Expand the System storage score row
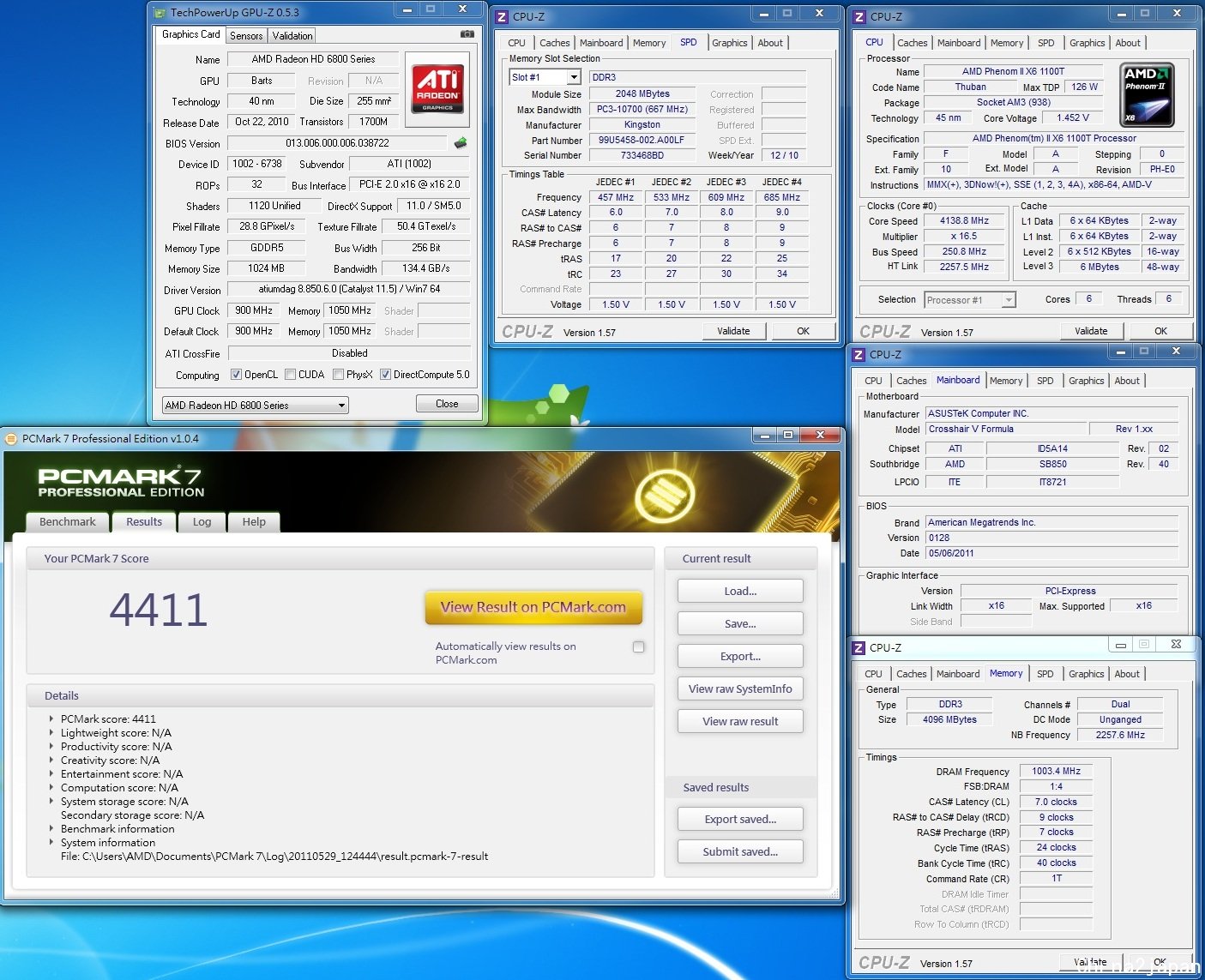Screen dimensions: 1205x980 click(51, 801)
